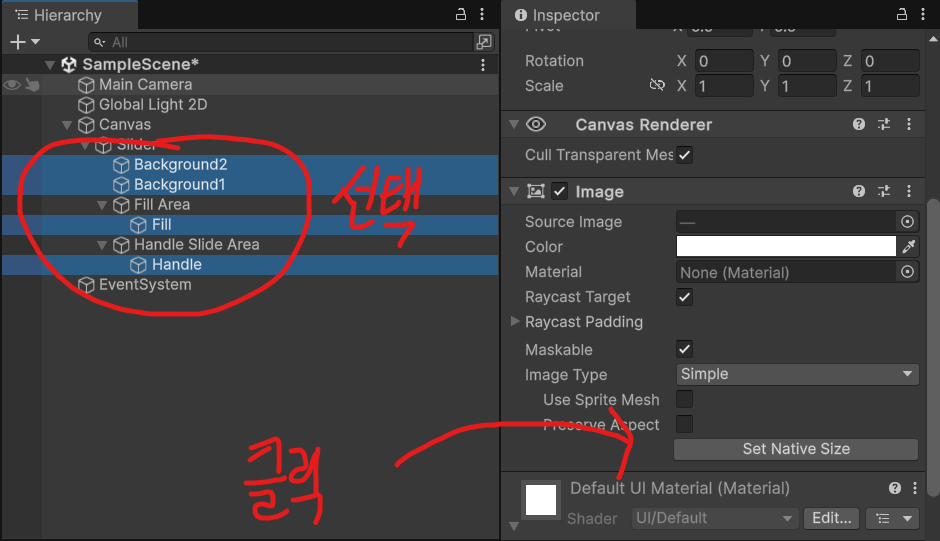The width and height of the screenshot is (940, 541).
Task: Collapse the Canvas hierarchy node
Action: (x=67, y=125)
